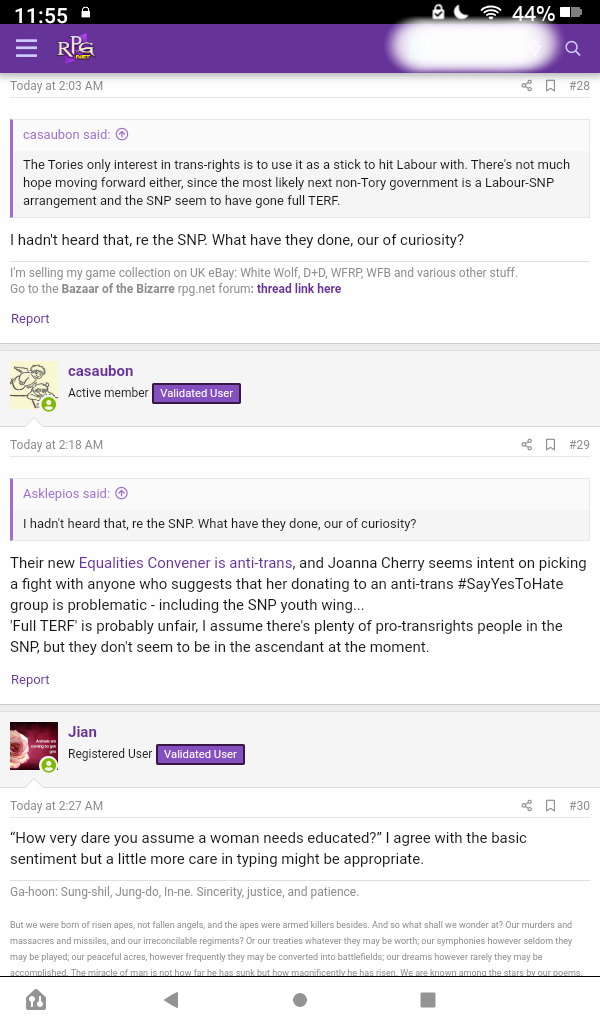Share post #30 via share icon
The width and height of the screenshot is (600, 1024).
(x=526, y=806)
